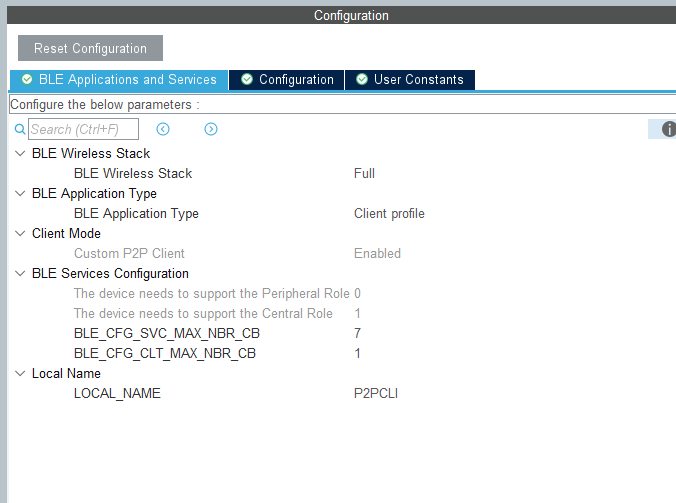Click the magnifier search icon
This screenshot has width=676, height=503.
[20, 129]
